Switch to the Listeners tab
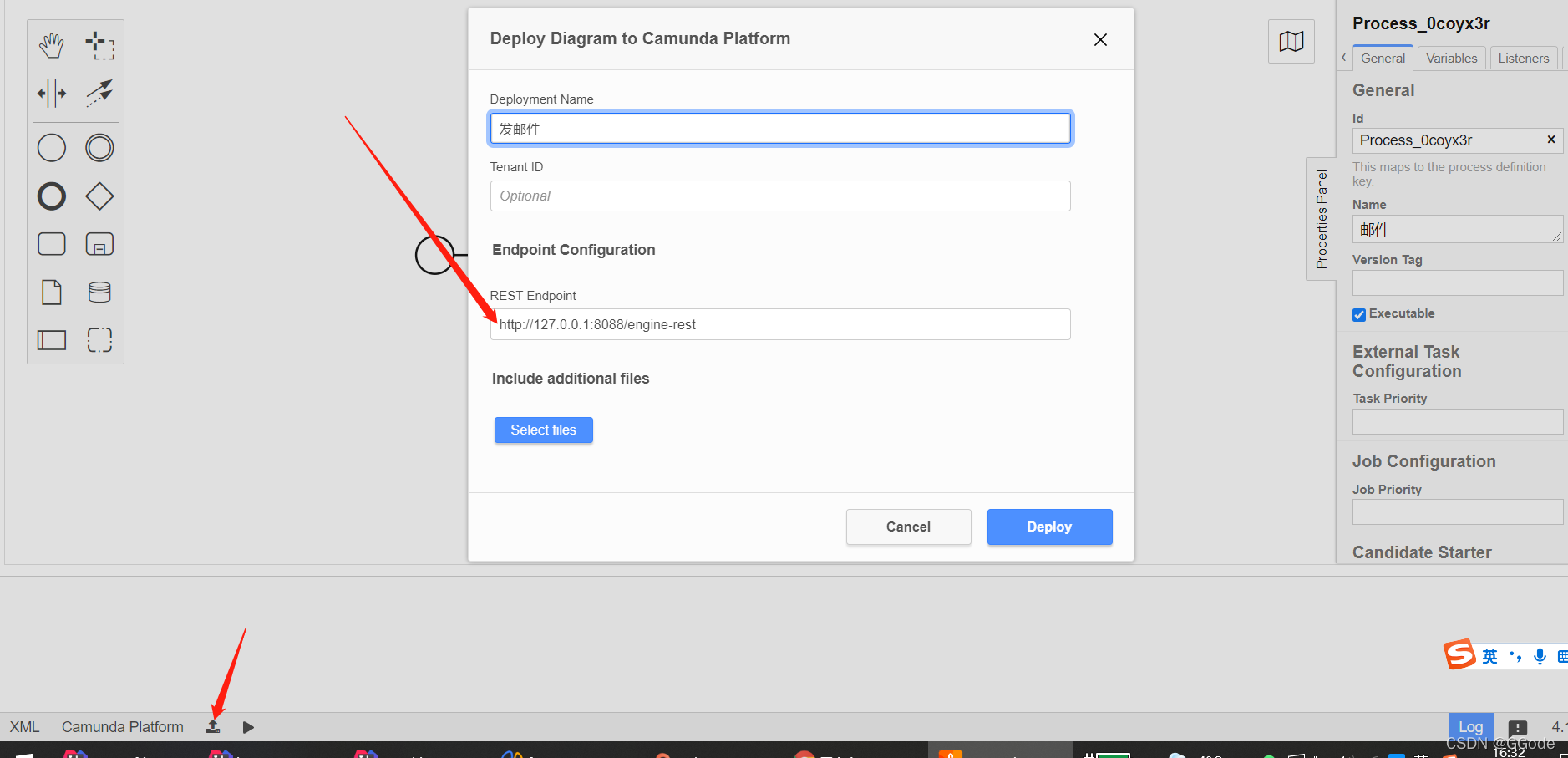Viewport: 1568px width, 758px height. tap(1524, 59)
